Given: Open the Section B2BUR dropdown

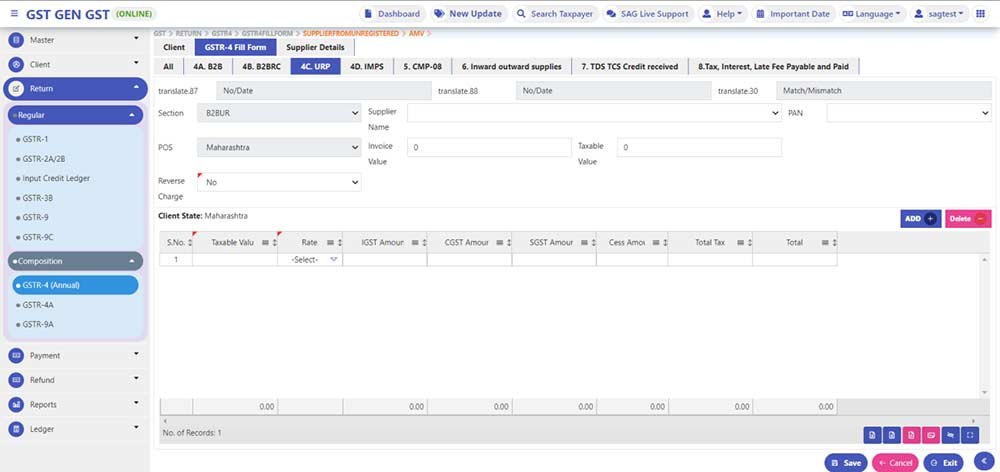Looking at the screenshot, I should click(x=278, y=114).
